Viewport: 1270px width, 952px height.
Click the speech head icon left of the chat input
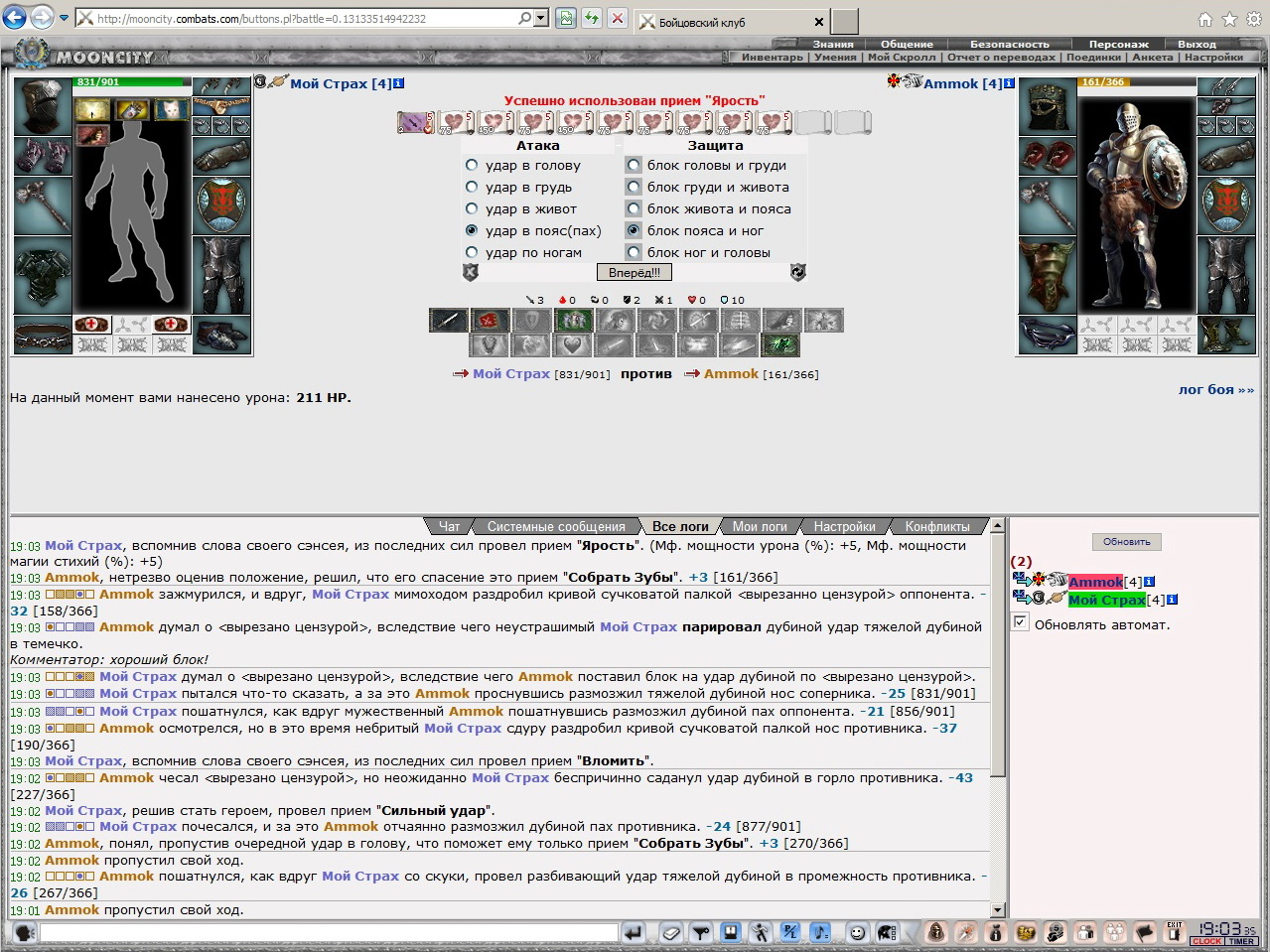[x=24, y=932]
